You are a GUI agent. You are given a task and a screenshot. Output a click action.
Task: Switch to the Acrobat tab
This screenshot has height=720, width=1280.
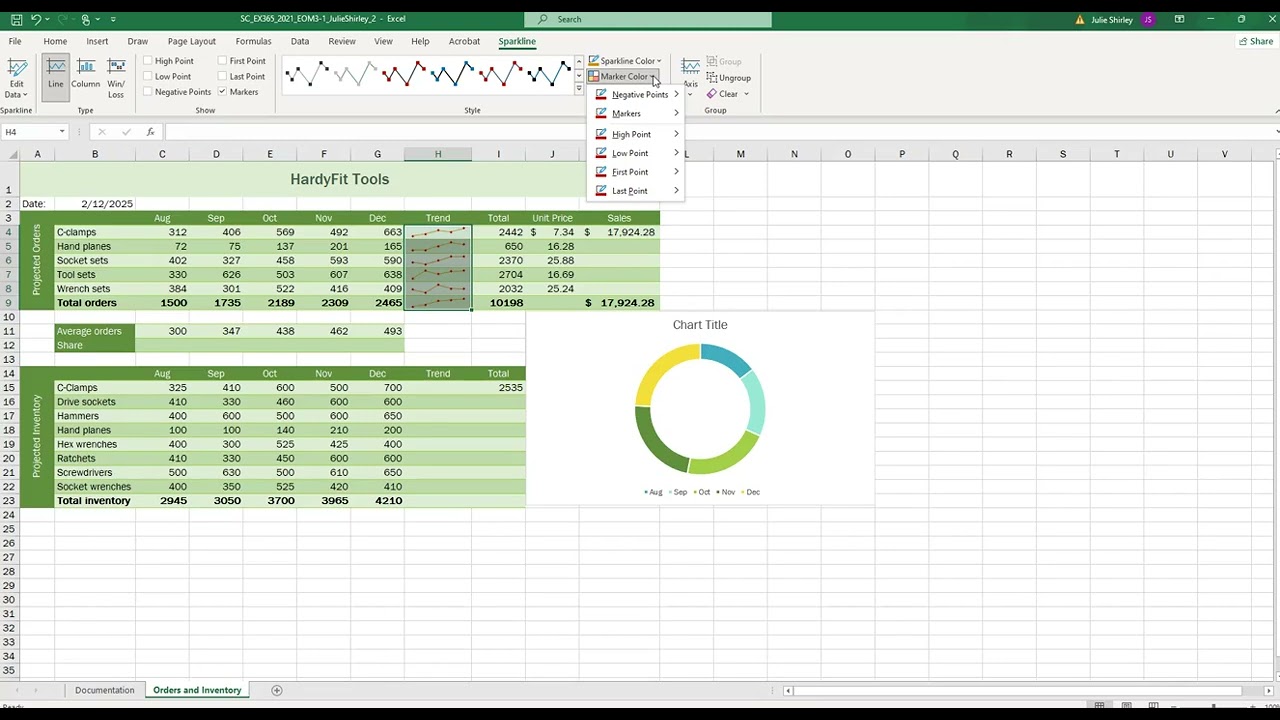click(x=464, y=41)
